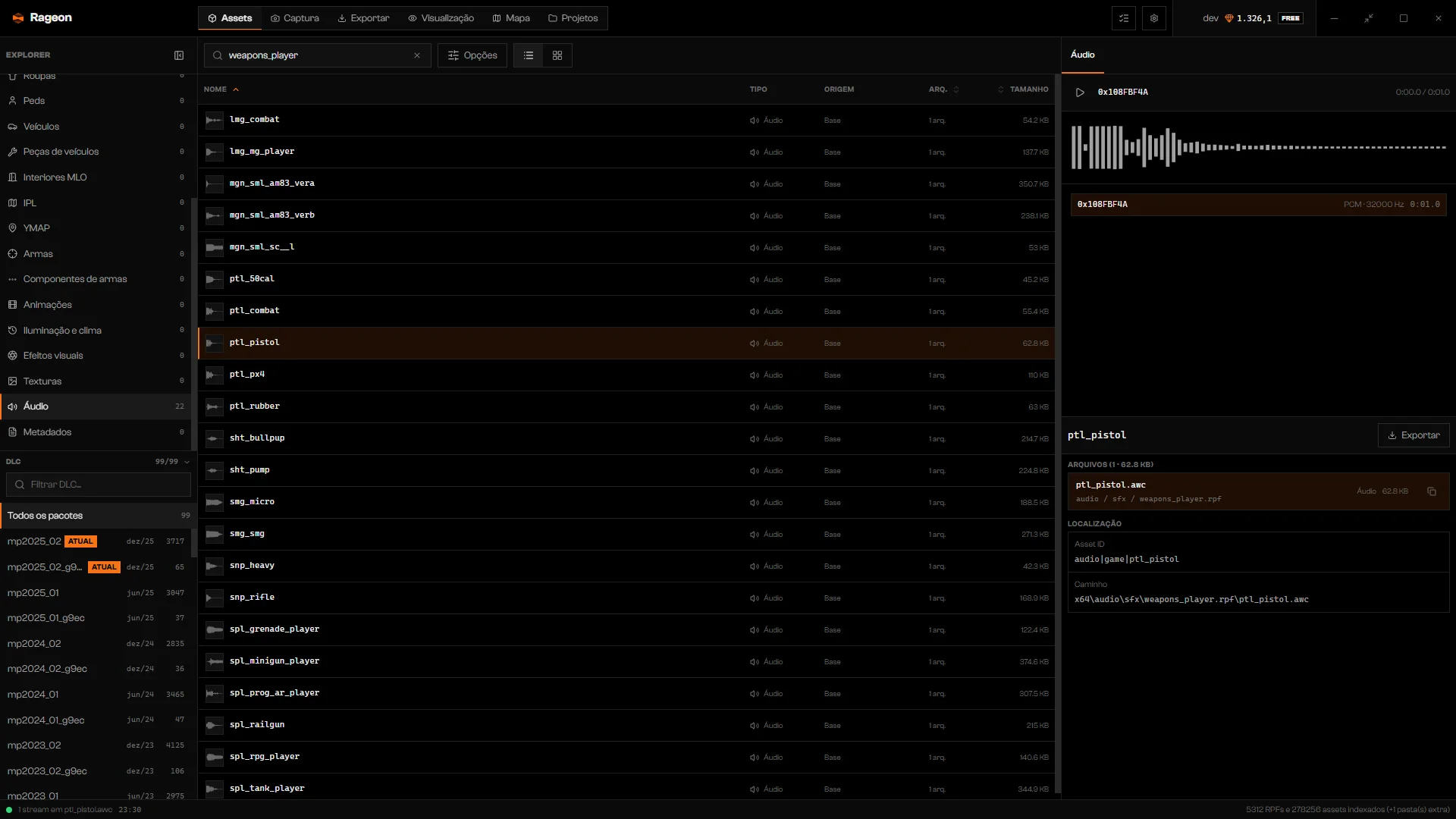Seek within the audio waveform display

[1259, 147]
